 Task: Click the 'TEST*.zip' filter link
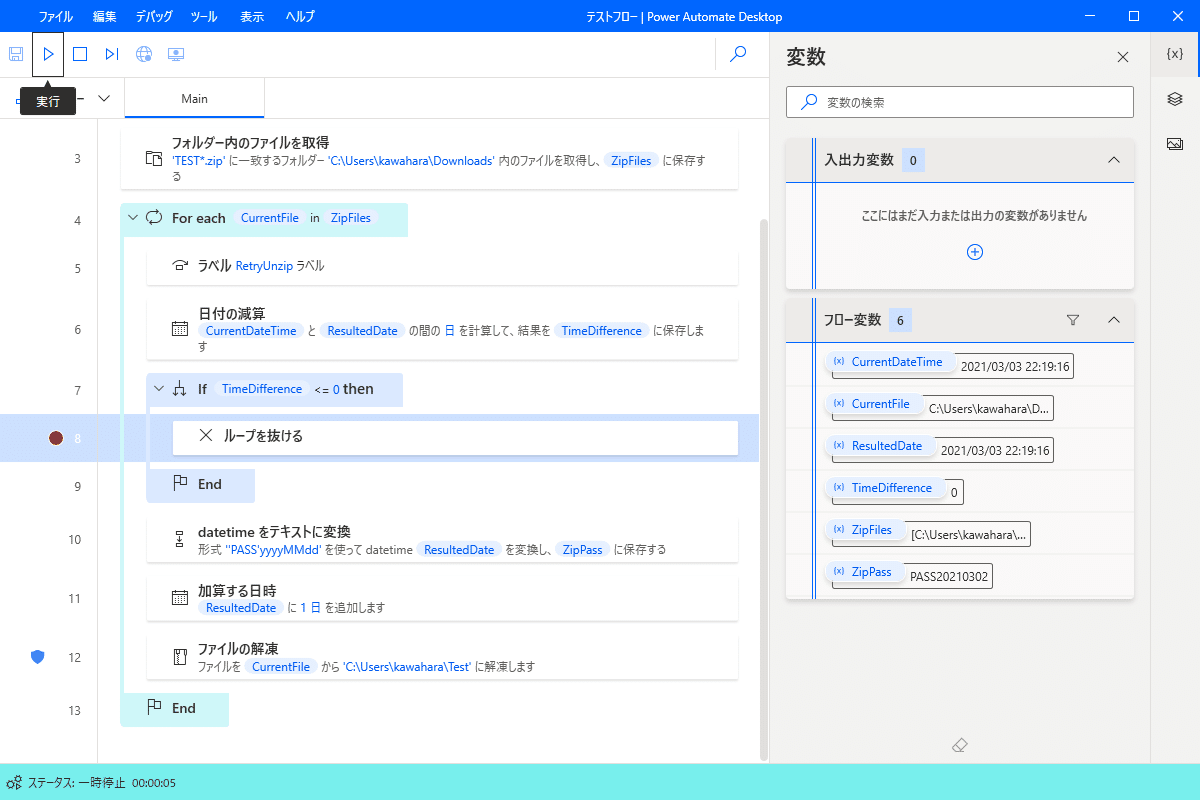pyautogui.click(x=200, y=161)
